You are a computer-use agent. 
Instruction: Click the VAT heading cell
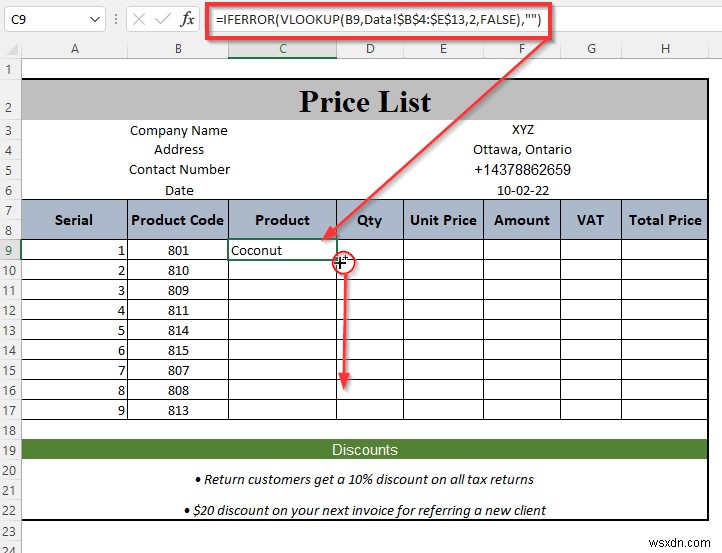(591, 220)
